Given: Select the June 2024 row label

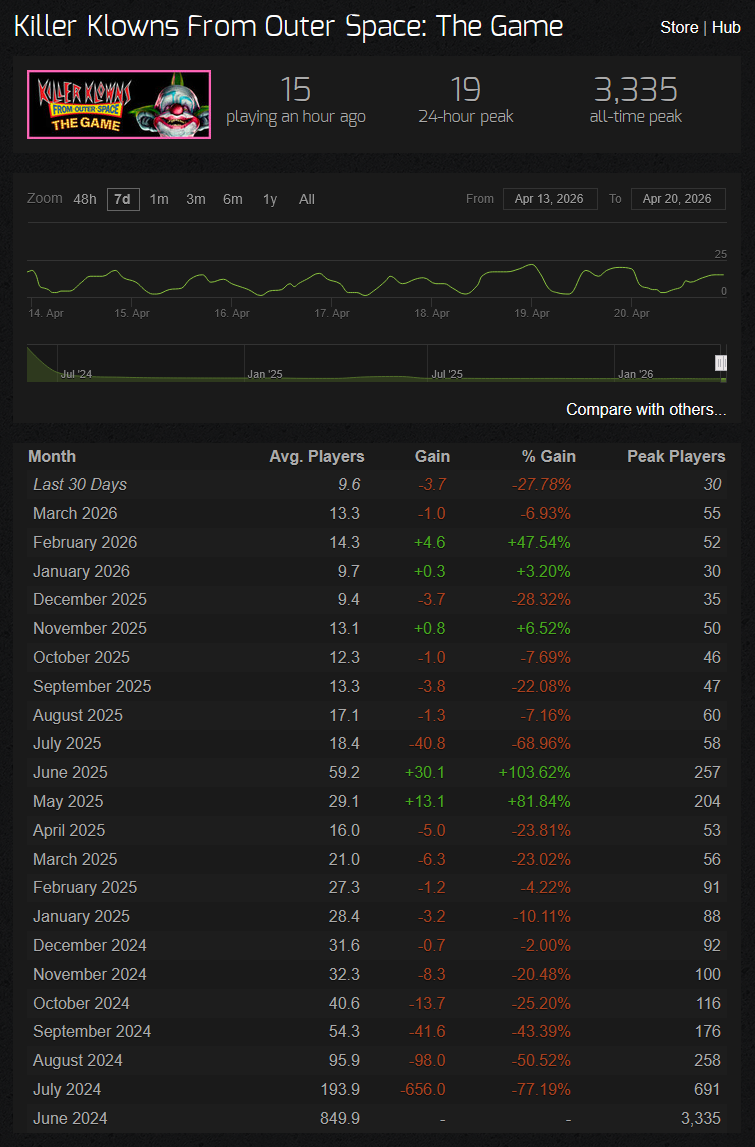Looking at the screenshot, I should point(70,1118).
